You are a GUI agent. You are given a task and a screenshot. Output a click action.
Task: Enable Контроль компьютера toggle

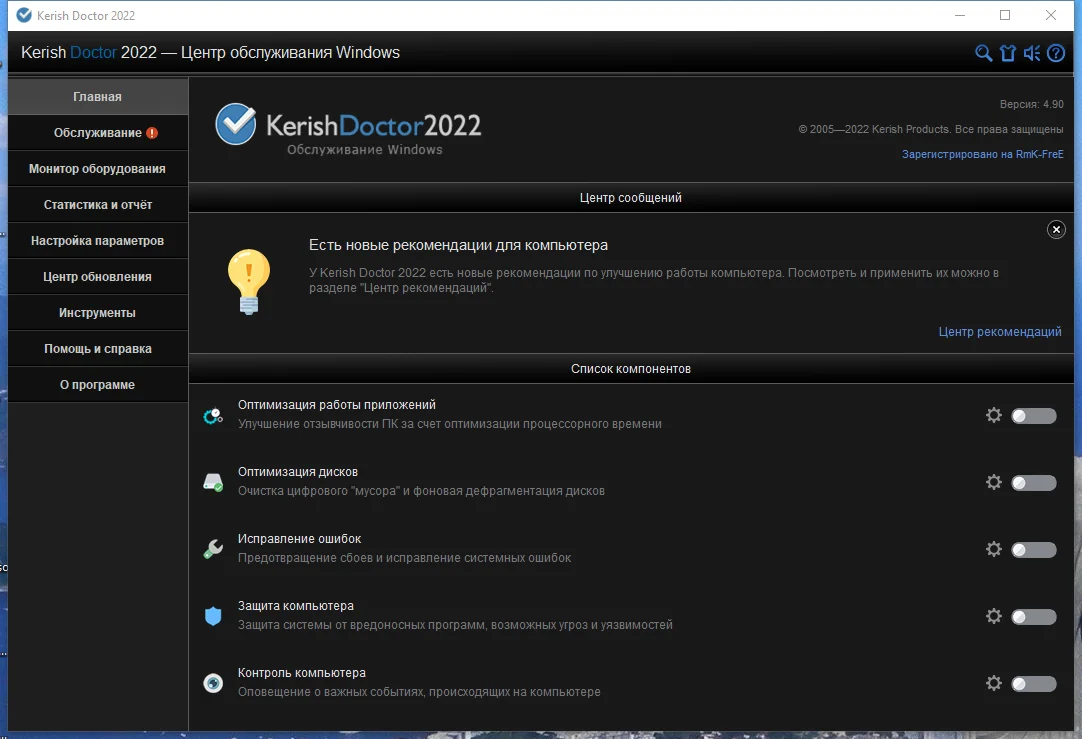[1034, 683]
